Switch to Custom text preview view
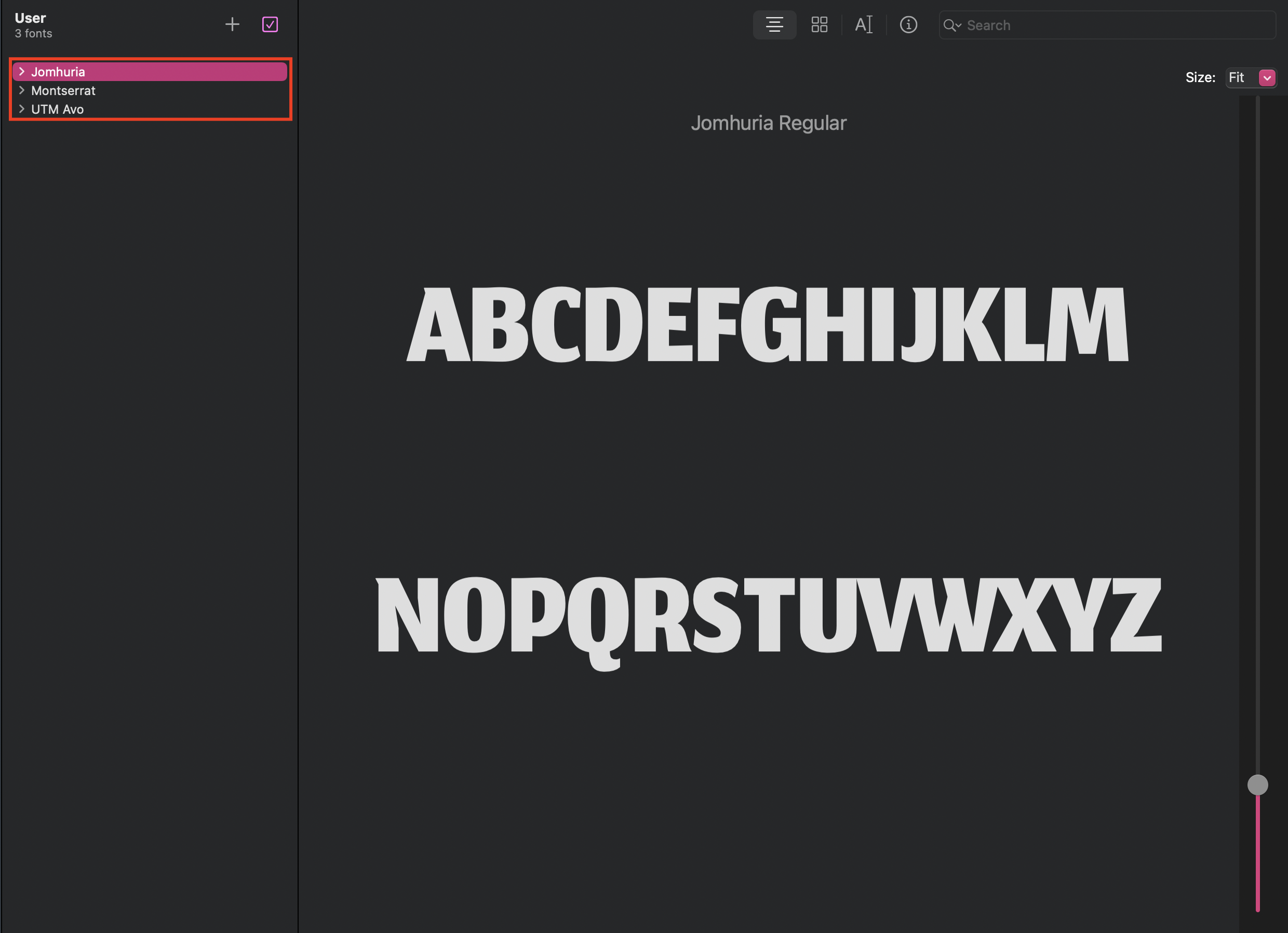Viewport: 1288px width, 933px height. pos(863,25)
